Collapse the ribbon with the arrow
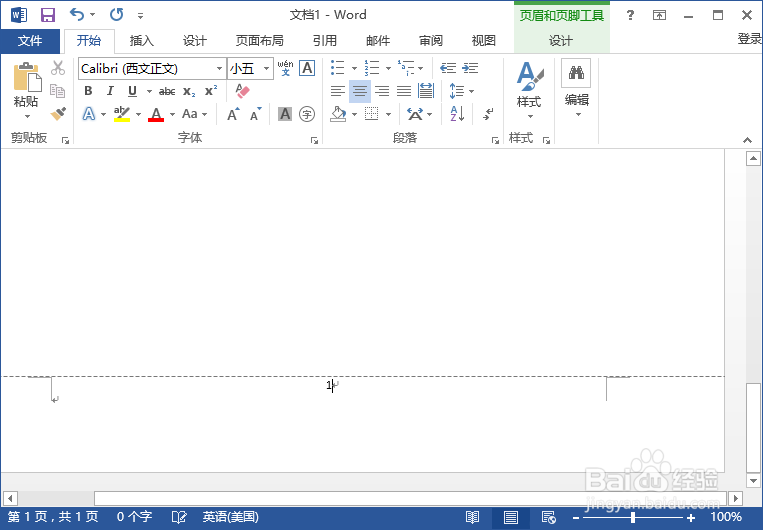 tap(747, 140)
